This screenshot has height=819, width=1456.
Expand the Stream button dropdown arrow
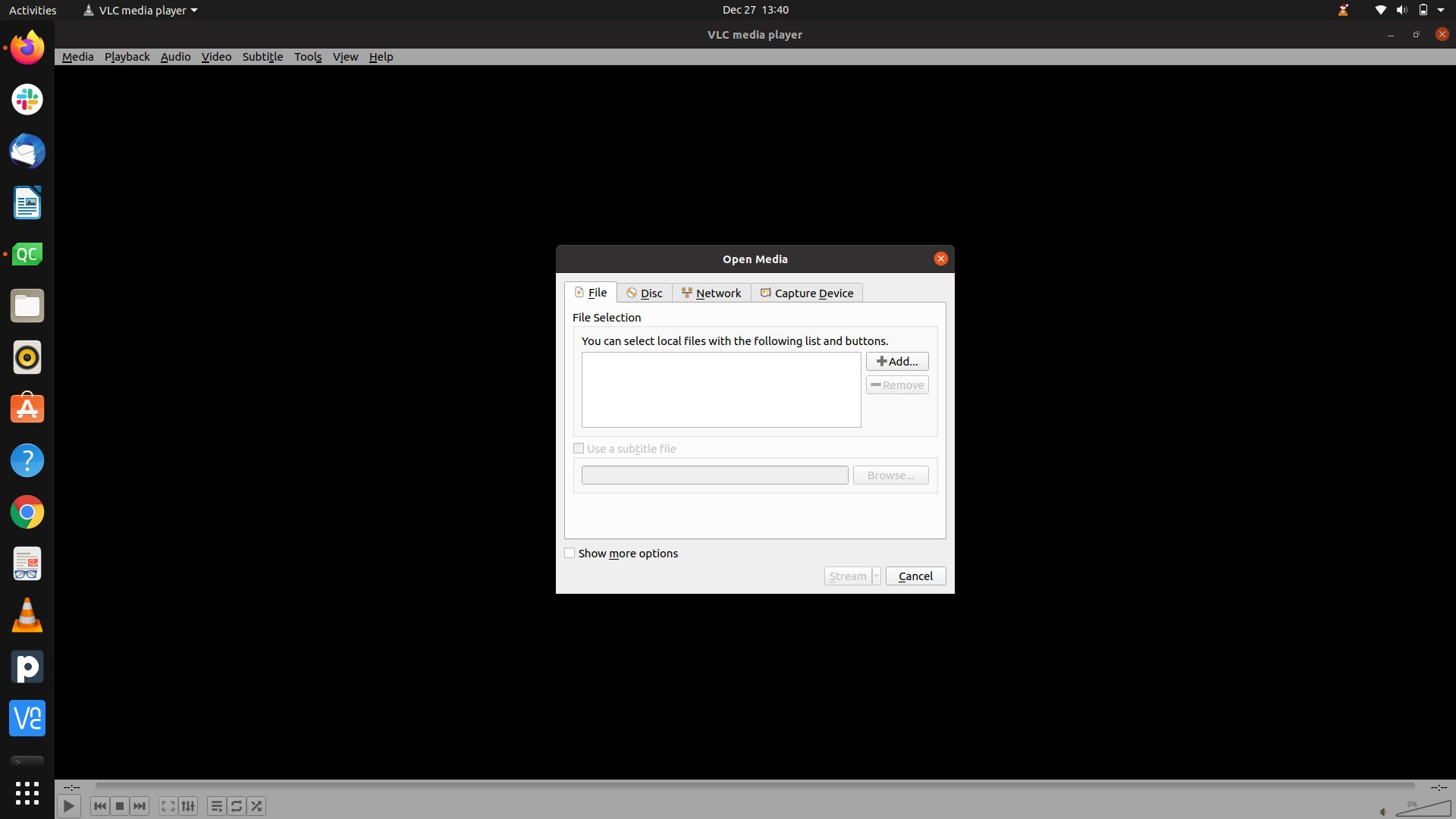click(x=877, y=576)
